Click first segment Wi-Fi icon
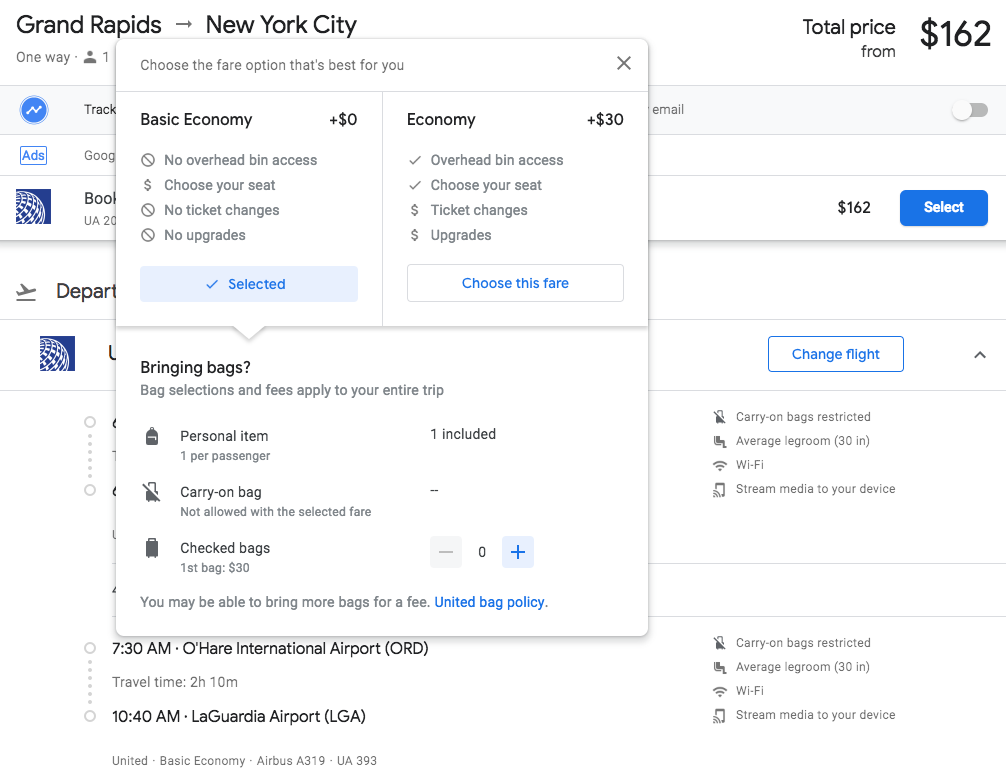The image size is (1006, 784). click(720, 465)
